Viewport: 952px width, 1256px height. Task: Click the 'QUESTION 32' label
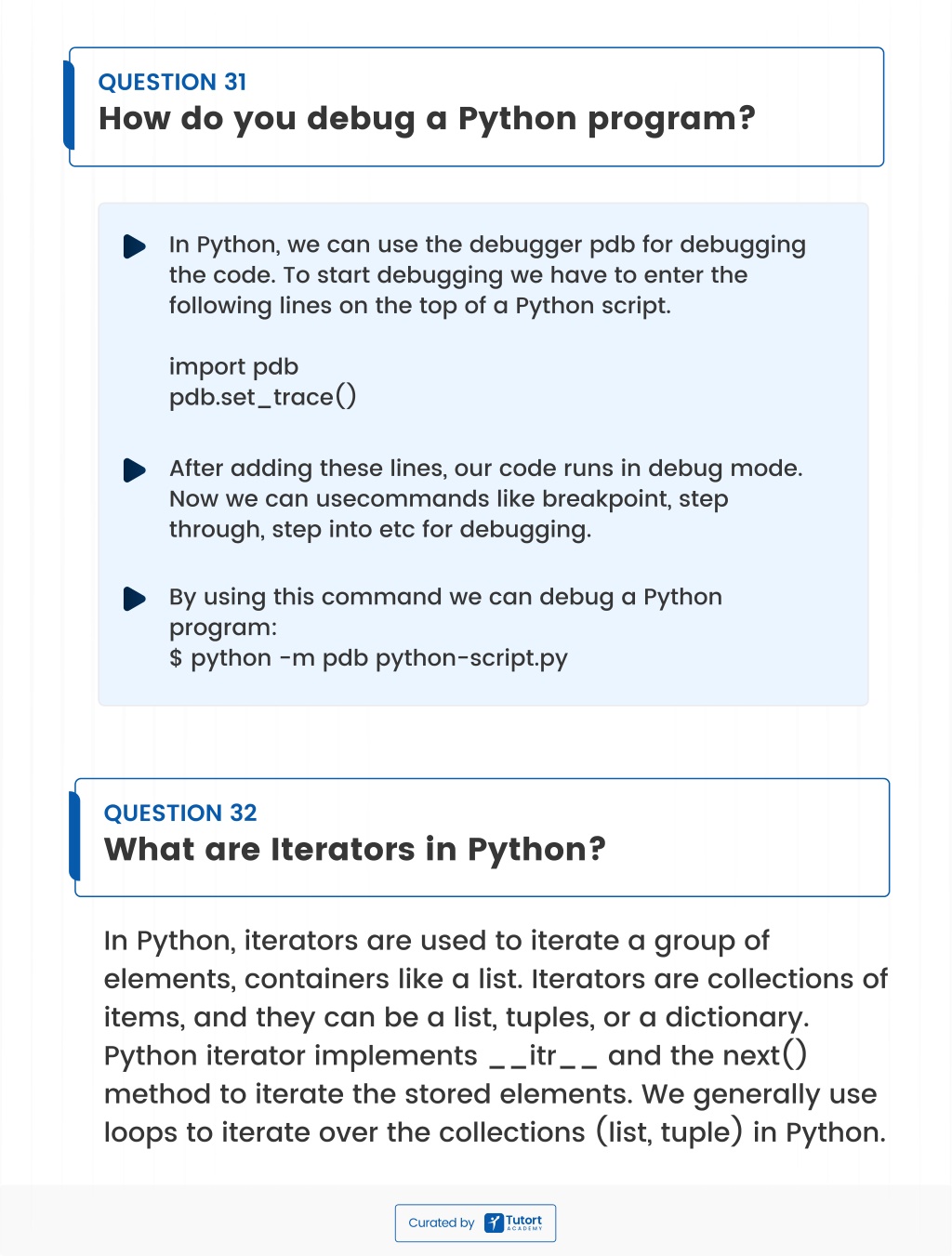coord(180,813)
